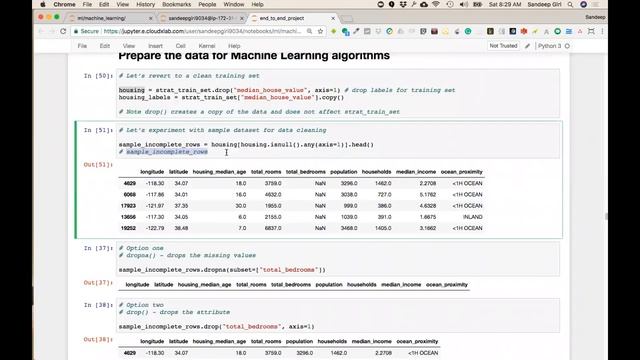The image size is (640, 360).
Task: Open the Chrome application menu
Action: pyautogui.click(x=64, y=4)
